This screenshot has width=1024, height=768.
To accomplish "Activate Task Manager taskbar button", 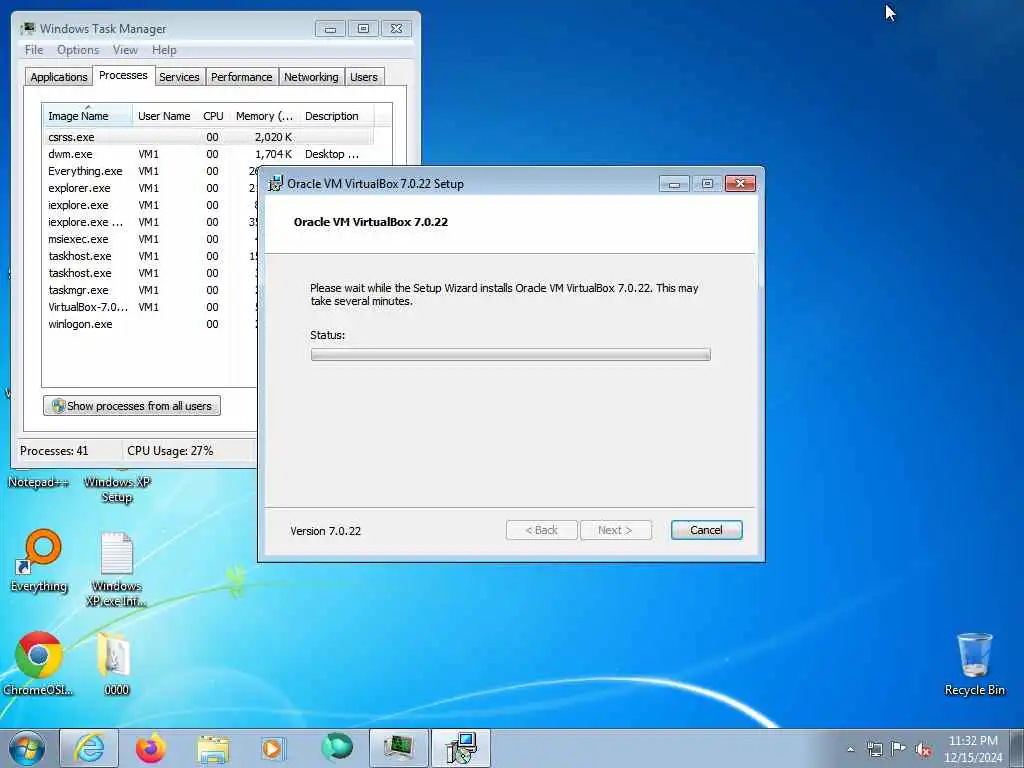I will click(x=398, y=748).
